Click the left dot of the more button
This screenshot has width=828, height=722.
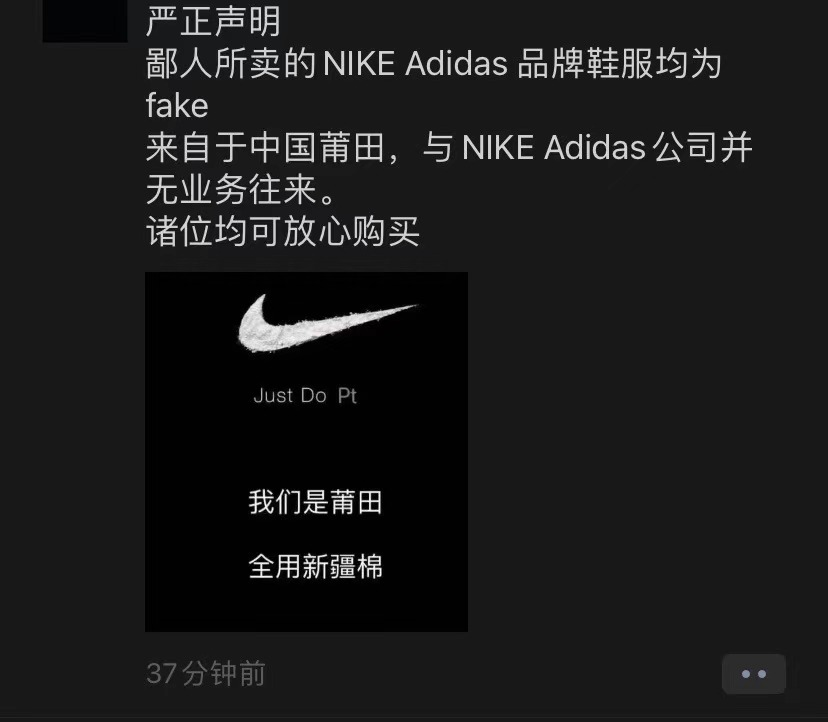[x=746, y=674]
